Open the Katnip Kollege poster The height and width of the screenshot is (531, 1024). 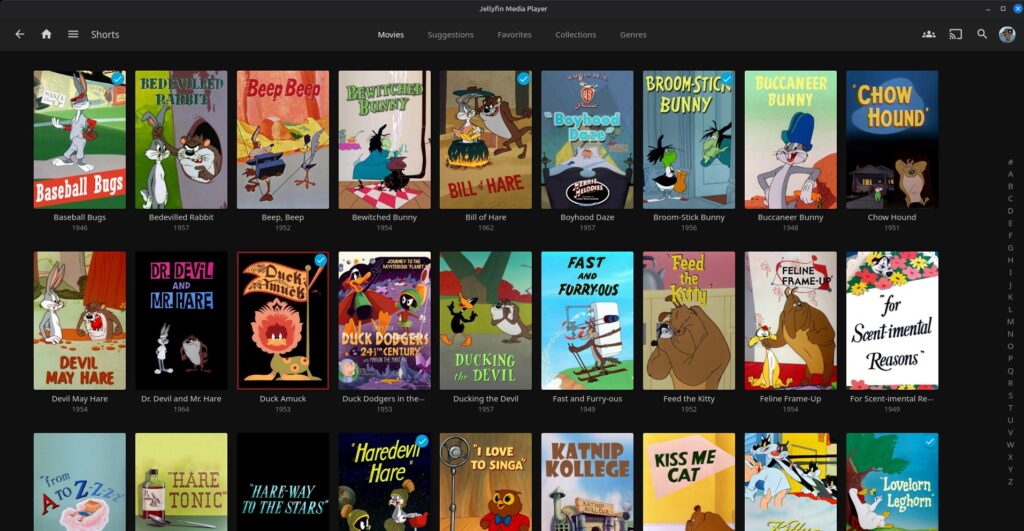(x=587, y=482)
